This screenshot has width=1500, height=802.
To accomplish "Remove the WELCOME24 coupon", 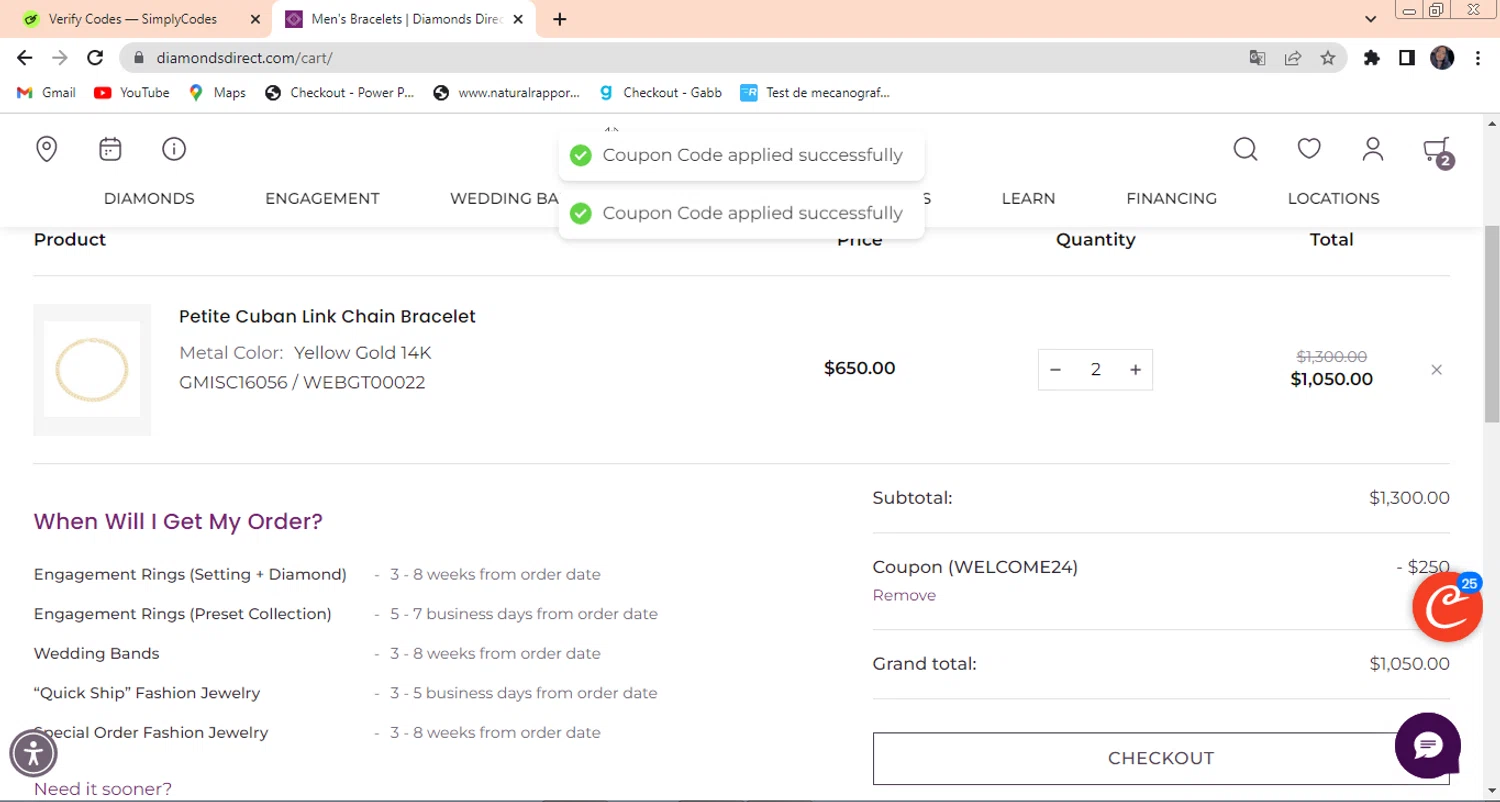I will [x=904, y=595].
